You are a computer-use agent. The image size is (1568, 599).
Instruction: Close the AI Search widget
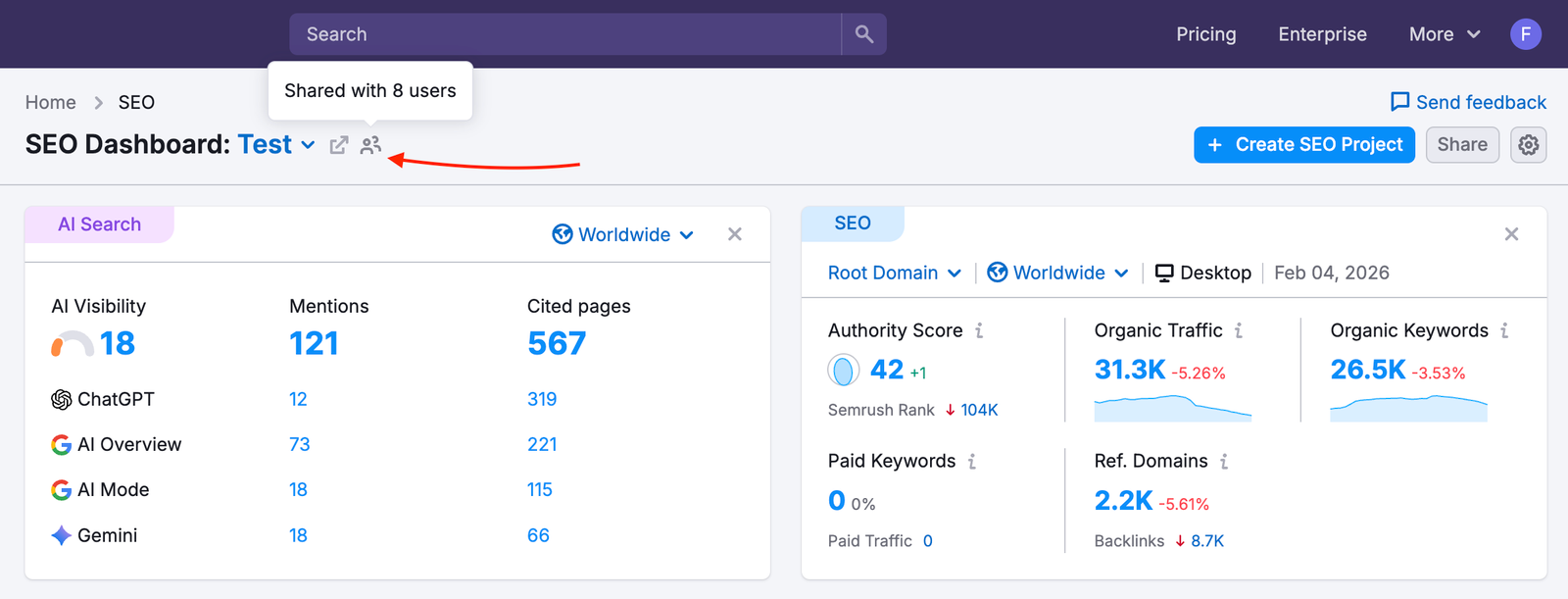pyautogui.click(x=735, y=234)
